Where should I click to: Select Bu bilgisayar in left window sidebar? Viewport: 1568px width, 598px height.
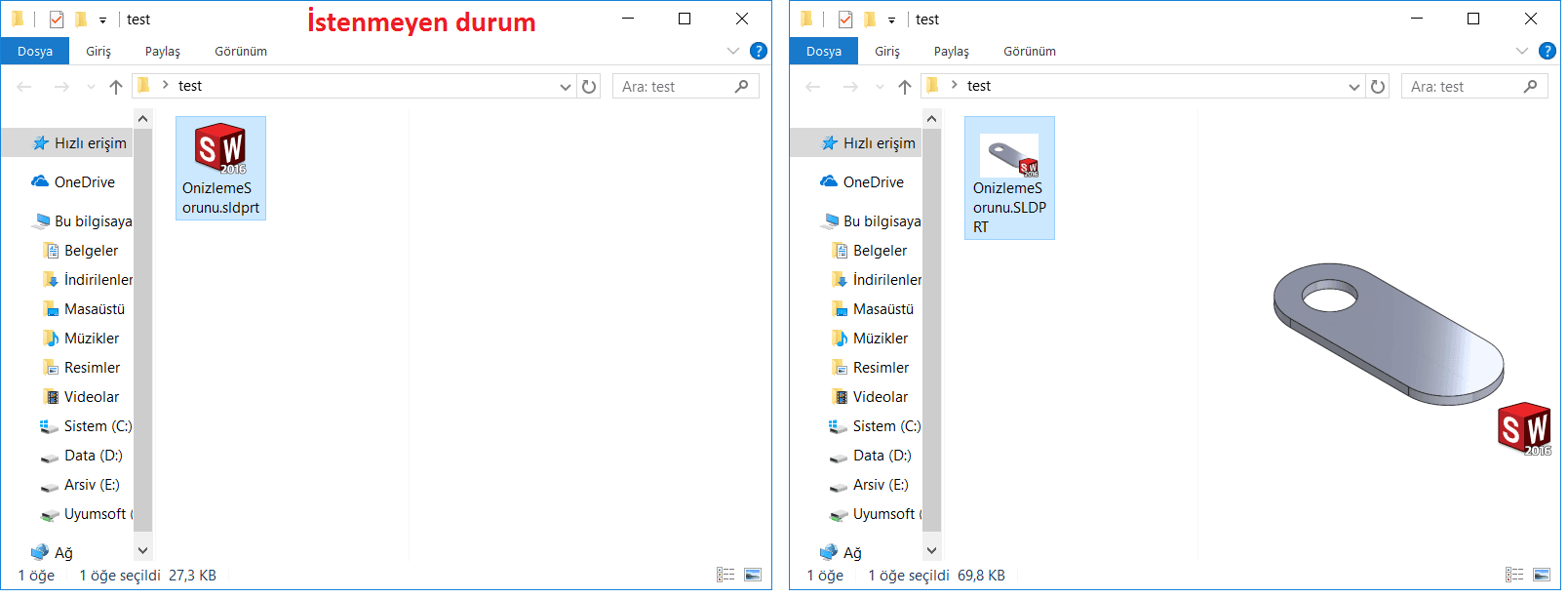[82, 221]
